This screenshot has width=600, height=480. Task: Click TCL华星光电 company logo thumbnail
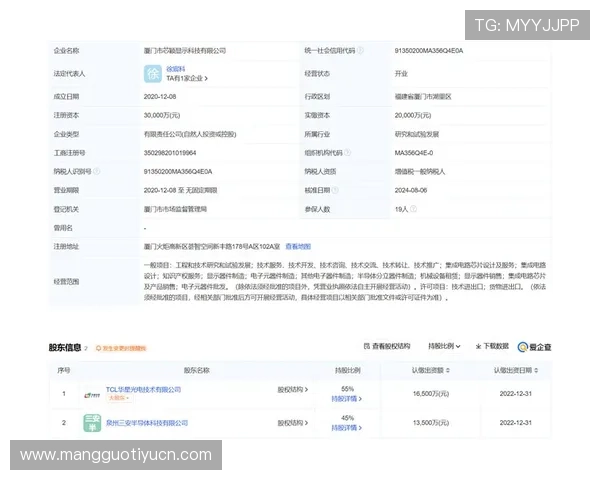tap(92, 395)
